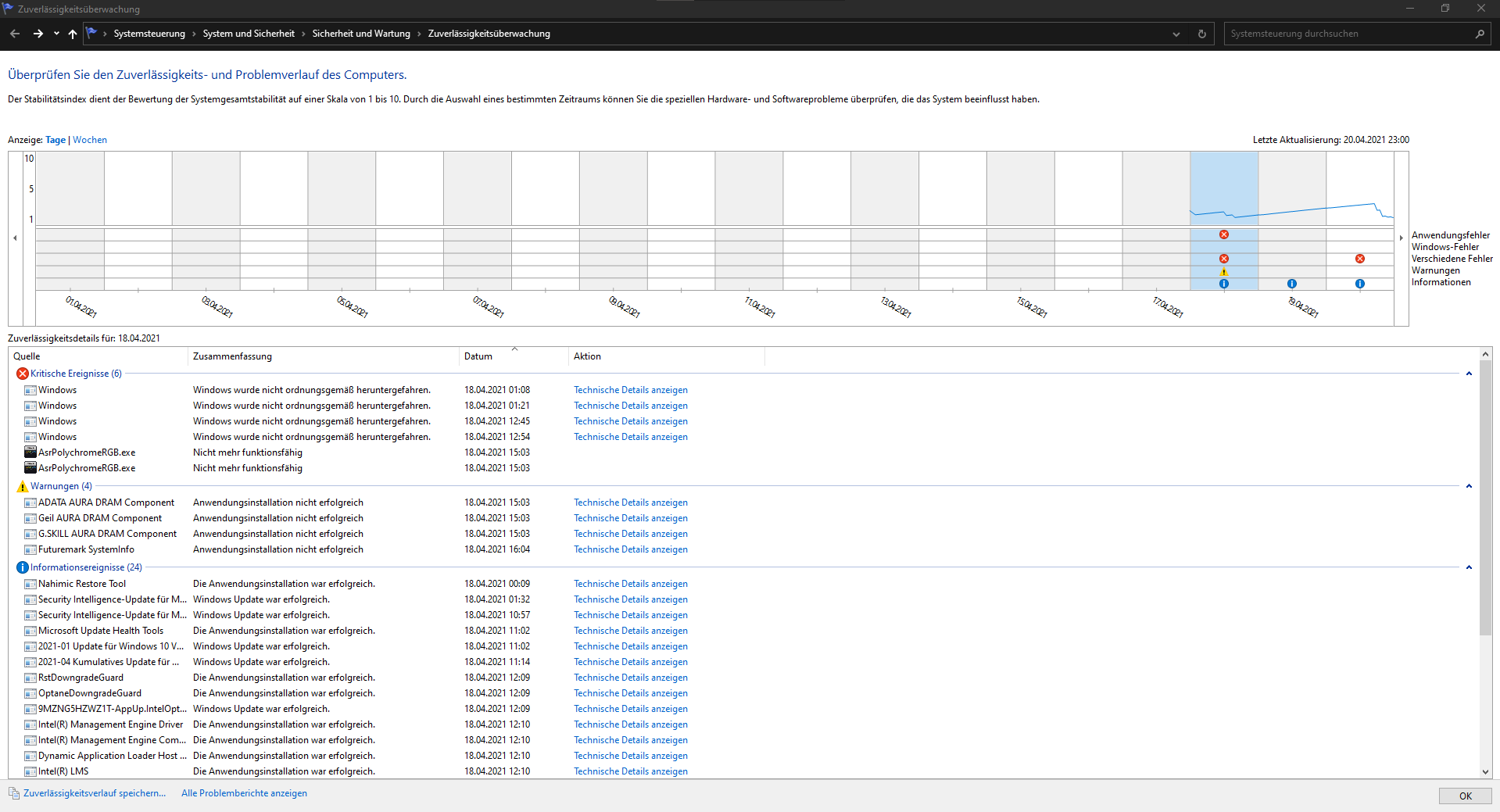This screenshot has width=1500, height=812.
Task: Open the address bar history dropdown
Action: 1176,34
